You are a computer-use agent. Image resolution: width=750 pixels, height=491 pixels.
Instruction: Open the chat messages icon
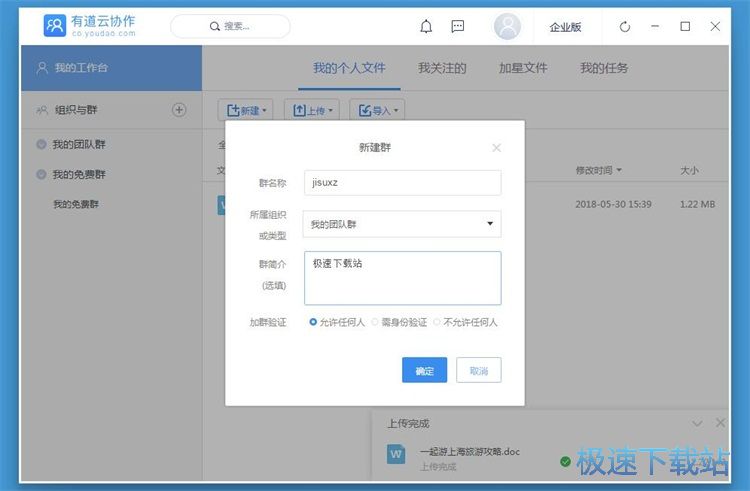click(x=458, y=26)
